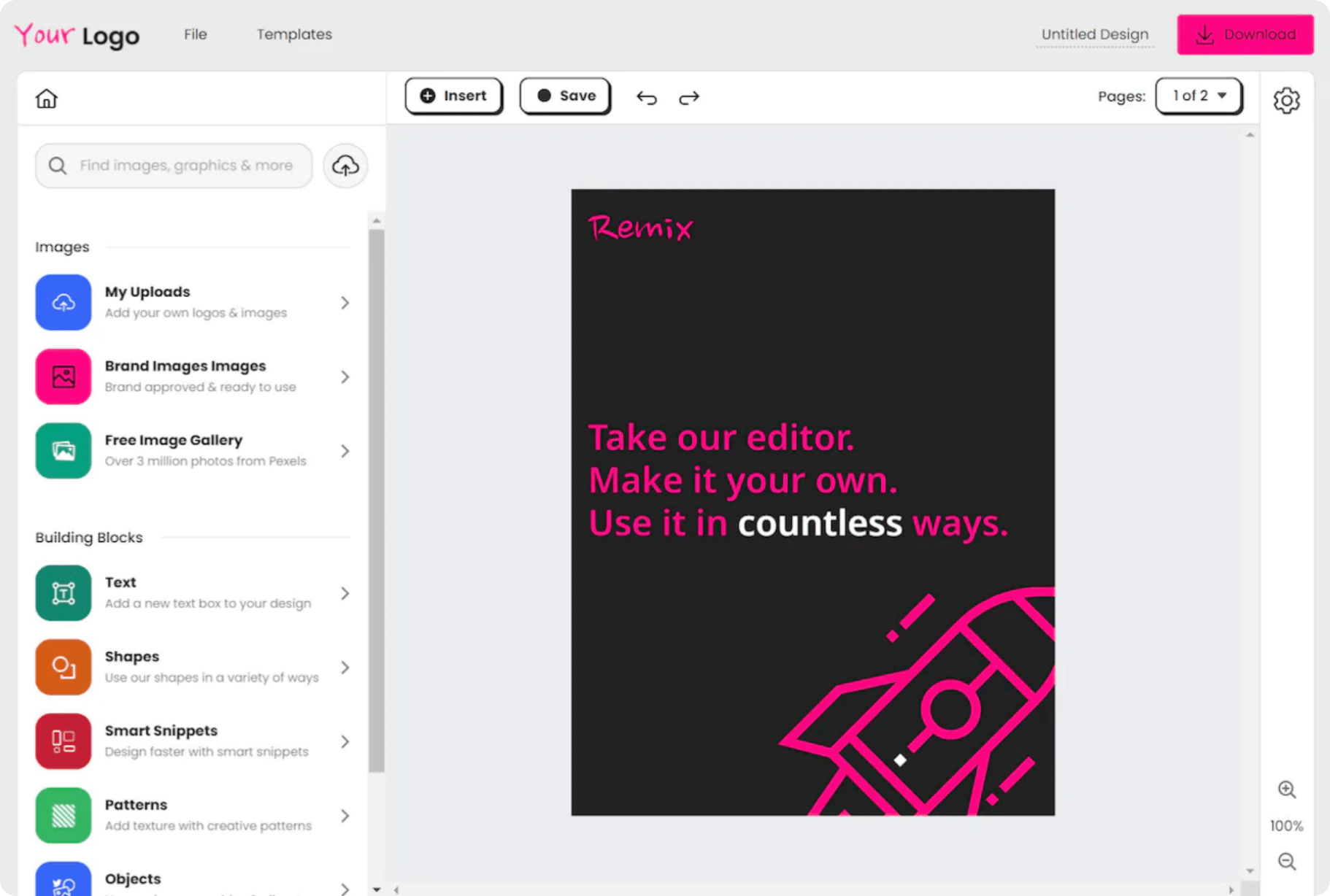Go to the home icon
This screenshot has width=1330, height=896.
(46, 99)
